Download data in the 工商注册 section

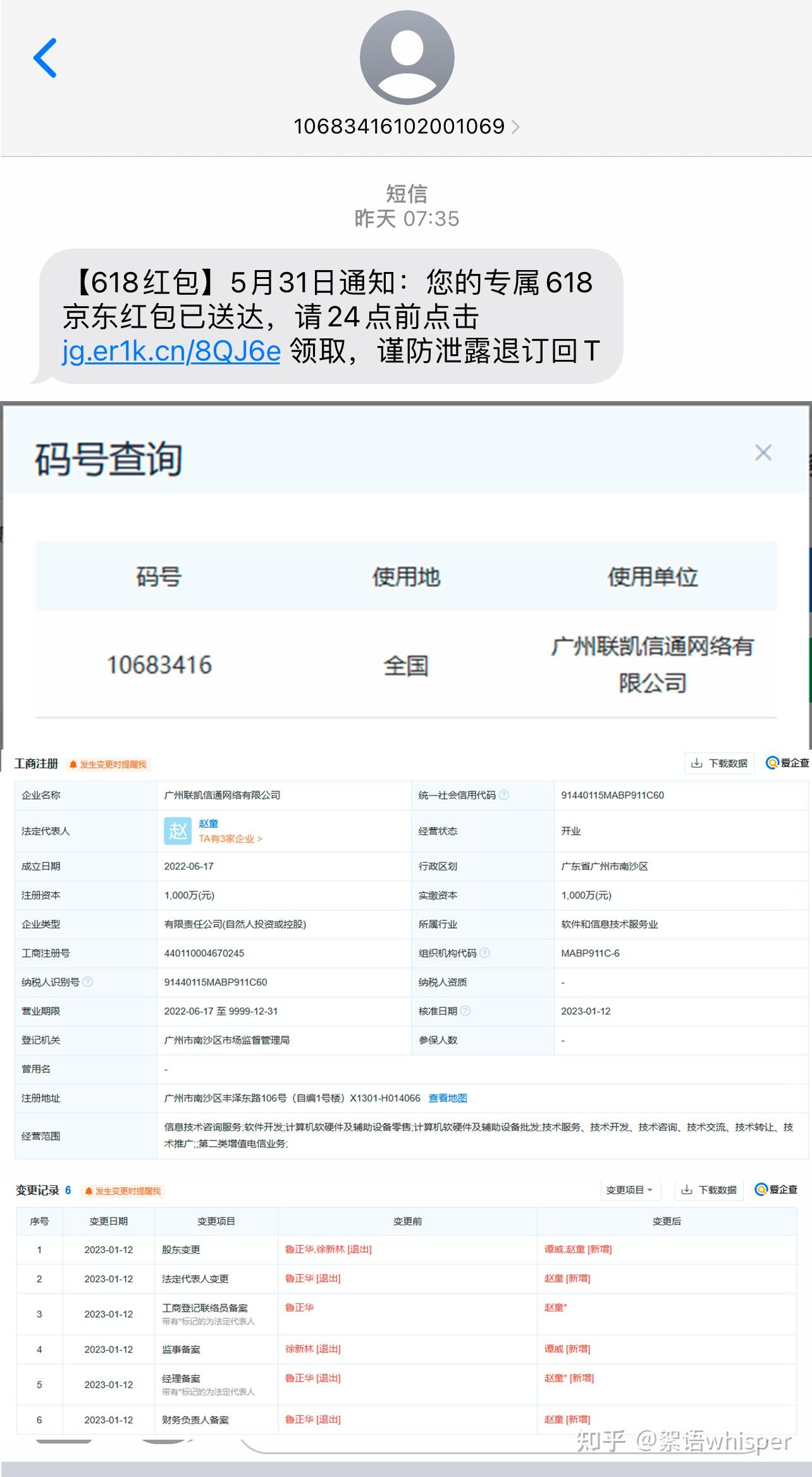click(719, 763)
